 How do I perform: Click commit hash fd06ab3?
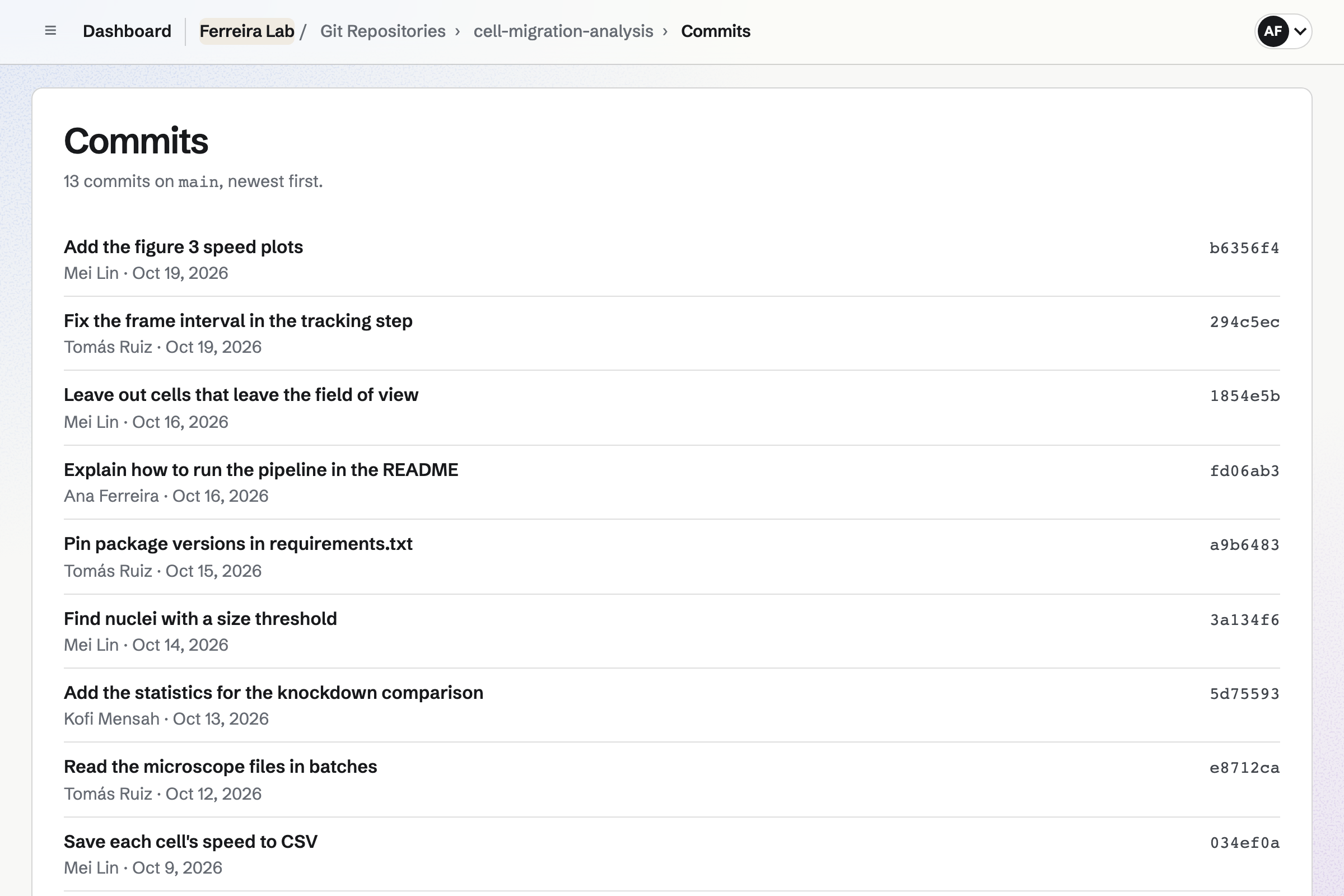coord(1244,471)
